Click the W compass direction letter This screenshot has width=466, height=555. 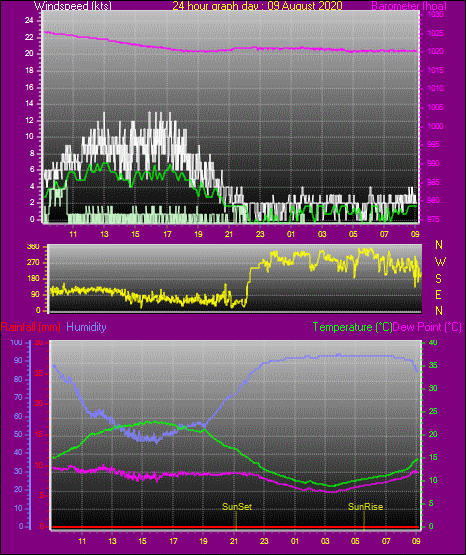(440, 262)
